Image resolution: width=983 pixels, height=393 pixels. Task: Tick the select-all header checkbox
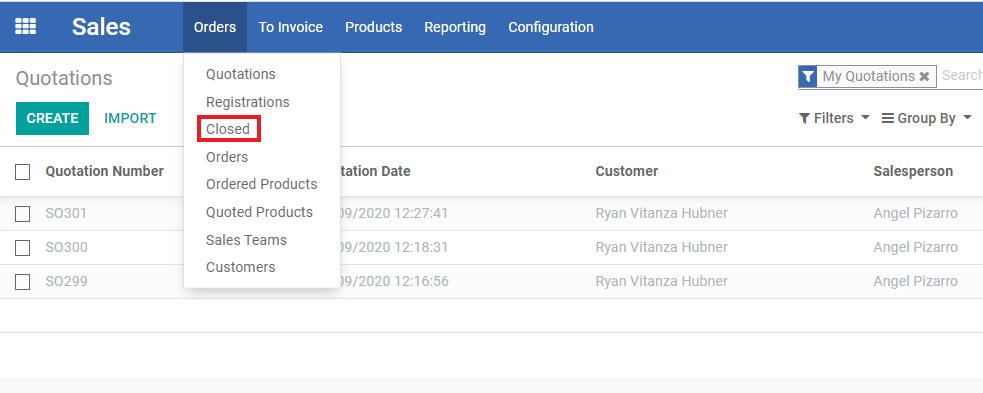[23, 172]
